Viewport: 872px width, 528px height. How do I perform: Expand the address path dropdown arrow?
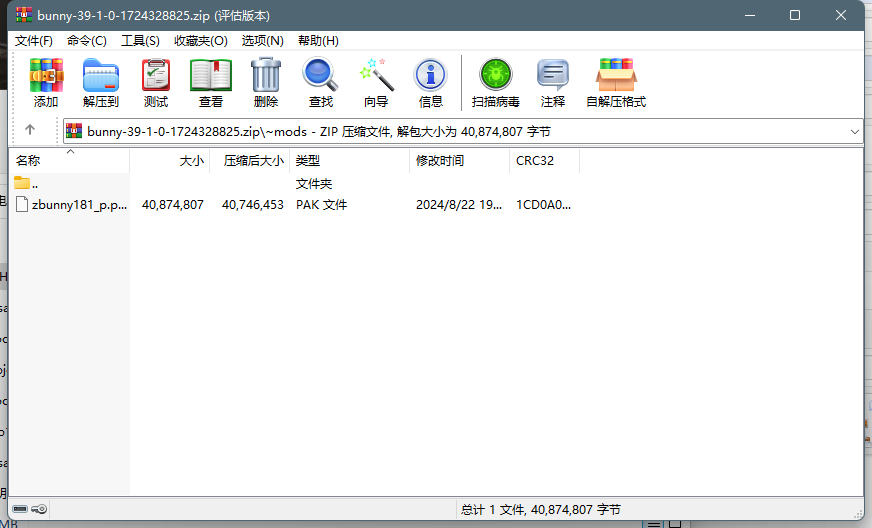[855, 132]
